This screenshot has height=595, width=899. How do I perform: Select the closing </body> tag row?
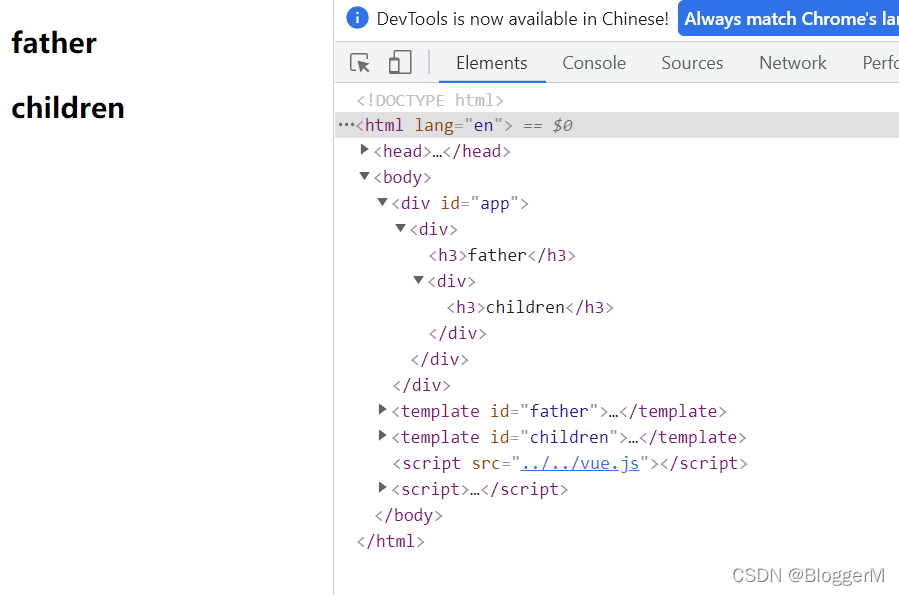point(409,515)
